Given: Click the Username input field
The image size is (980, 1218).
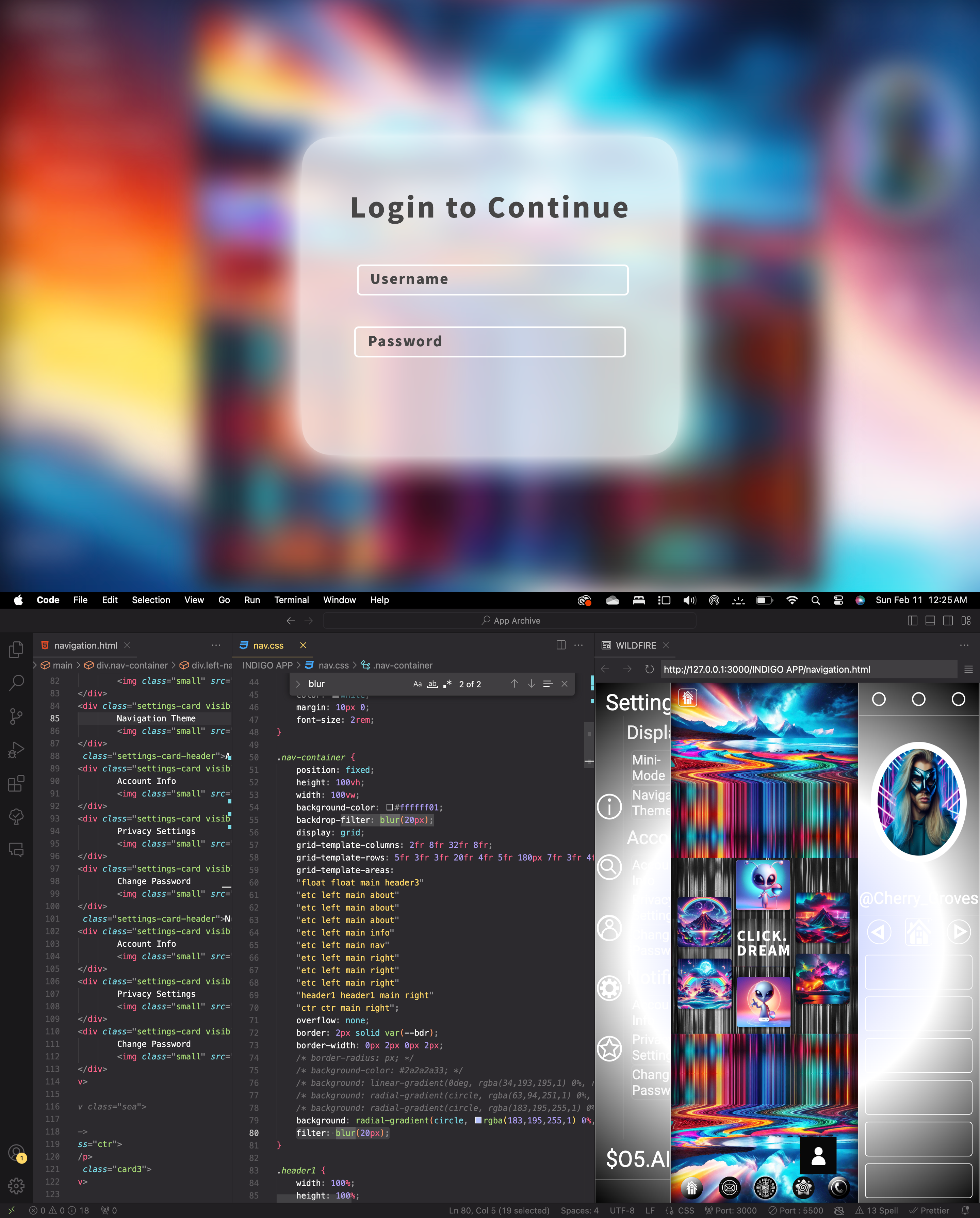Looking at the screenshot, I should tap(492, 279).
